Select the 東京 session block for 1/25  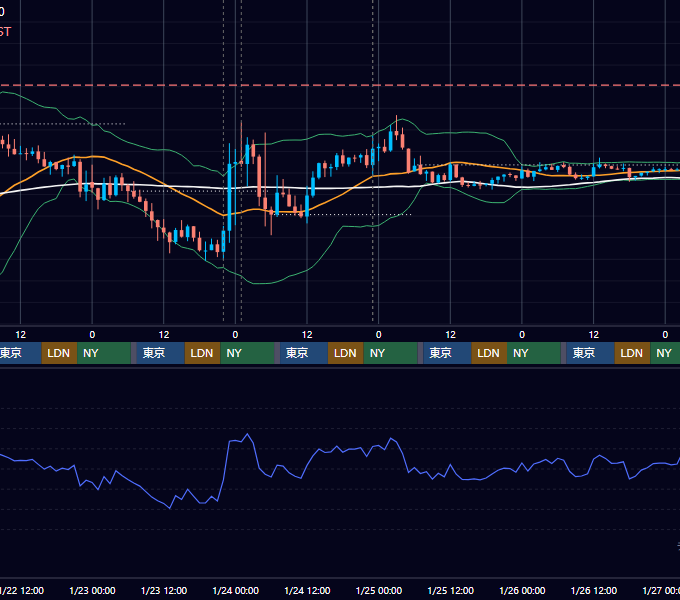pos(448,353)
